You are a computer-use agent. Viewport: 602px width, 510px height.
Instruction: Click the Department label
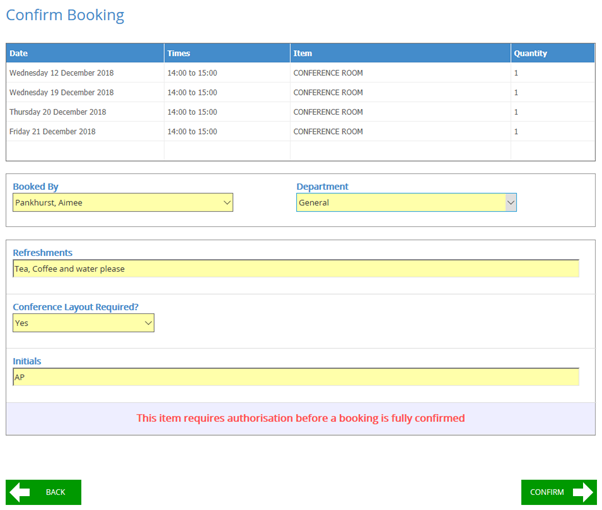[322, 187]
